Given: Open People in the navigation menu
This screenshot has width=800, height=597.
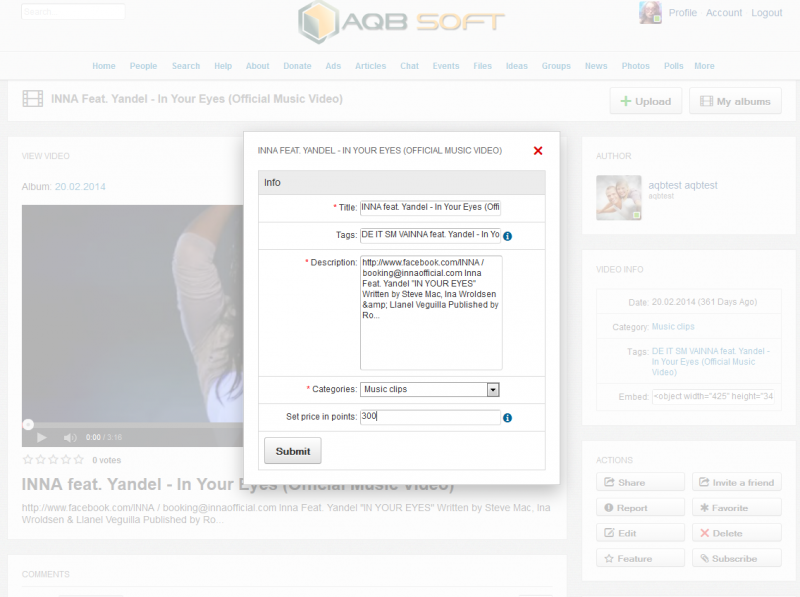Looking at the screenshot, I should (143, 66).
